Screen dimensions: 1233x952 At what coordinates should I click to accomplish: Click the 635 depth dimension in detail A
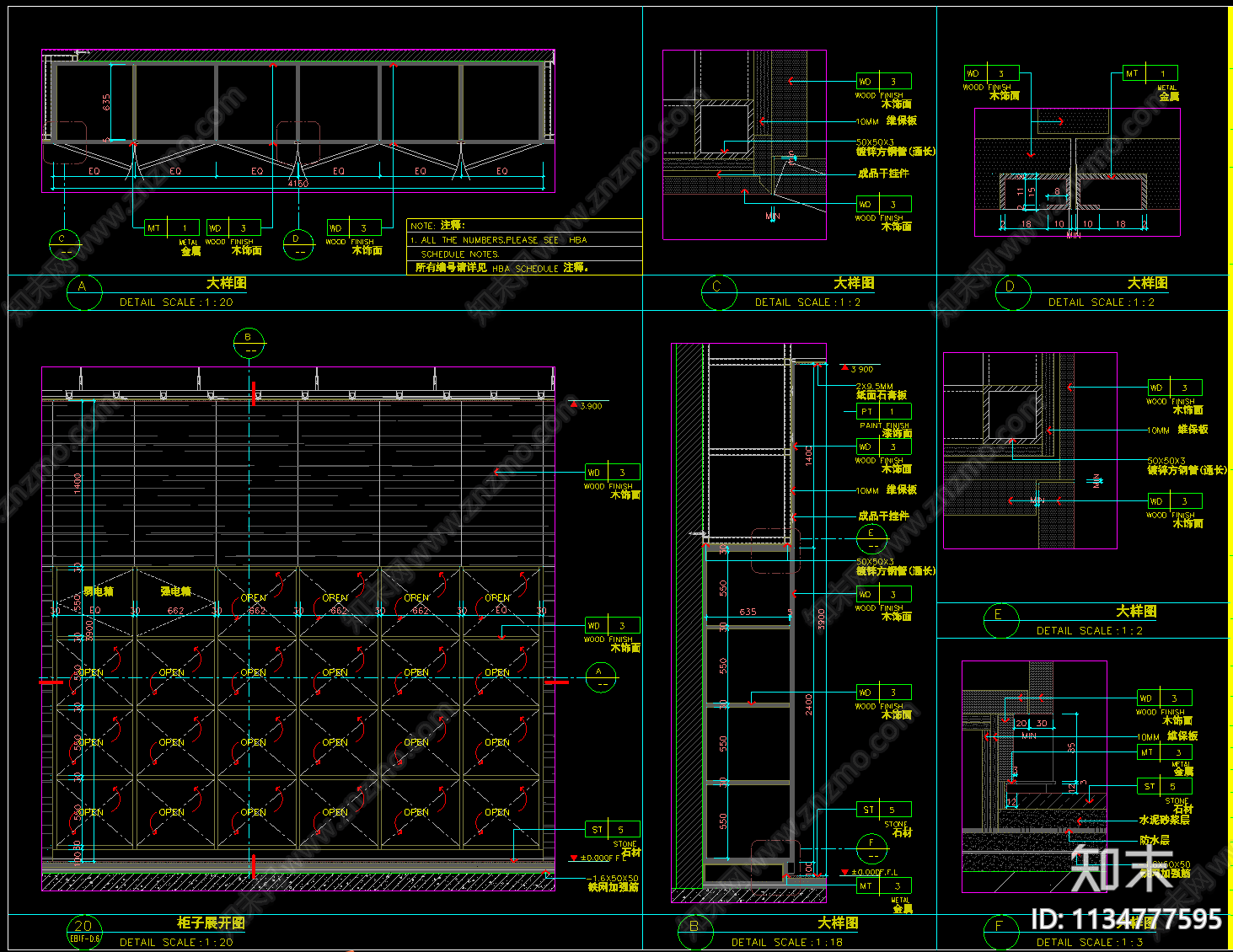click(106, 103)
